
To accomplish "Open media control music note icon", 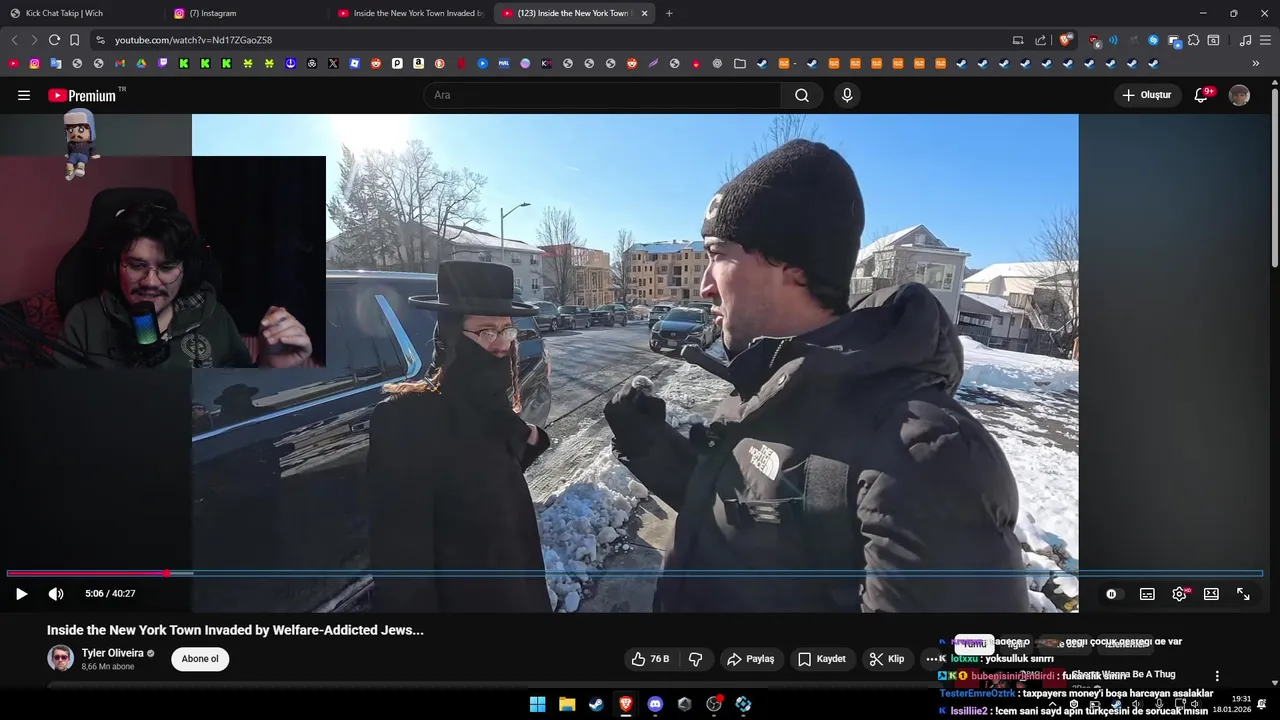I will tap(1245, 40).
